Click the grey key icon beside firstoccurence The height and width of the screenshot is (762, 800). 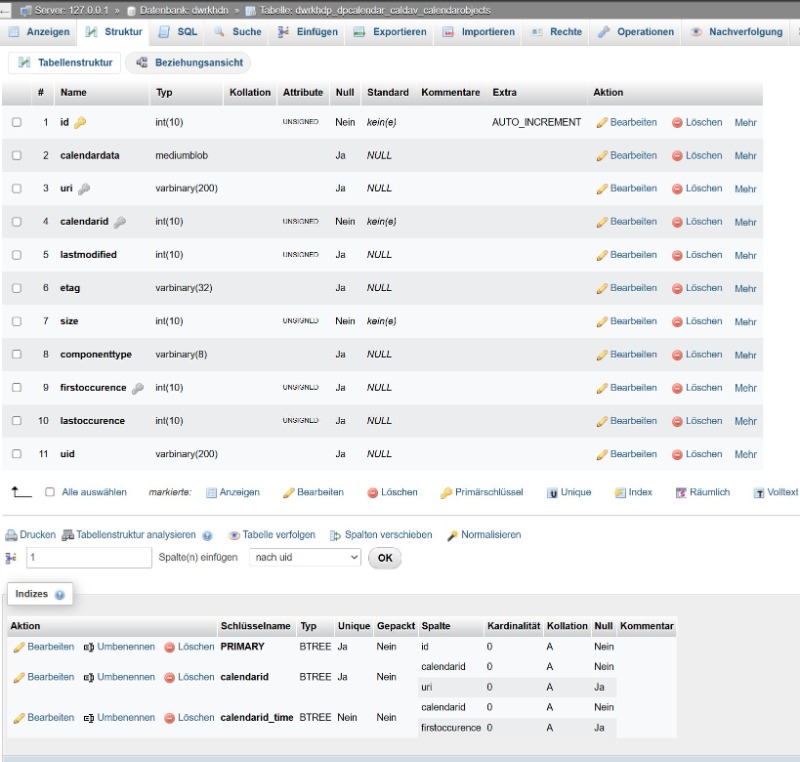tap(138, 388)
